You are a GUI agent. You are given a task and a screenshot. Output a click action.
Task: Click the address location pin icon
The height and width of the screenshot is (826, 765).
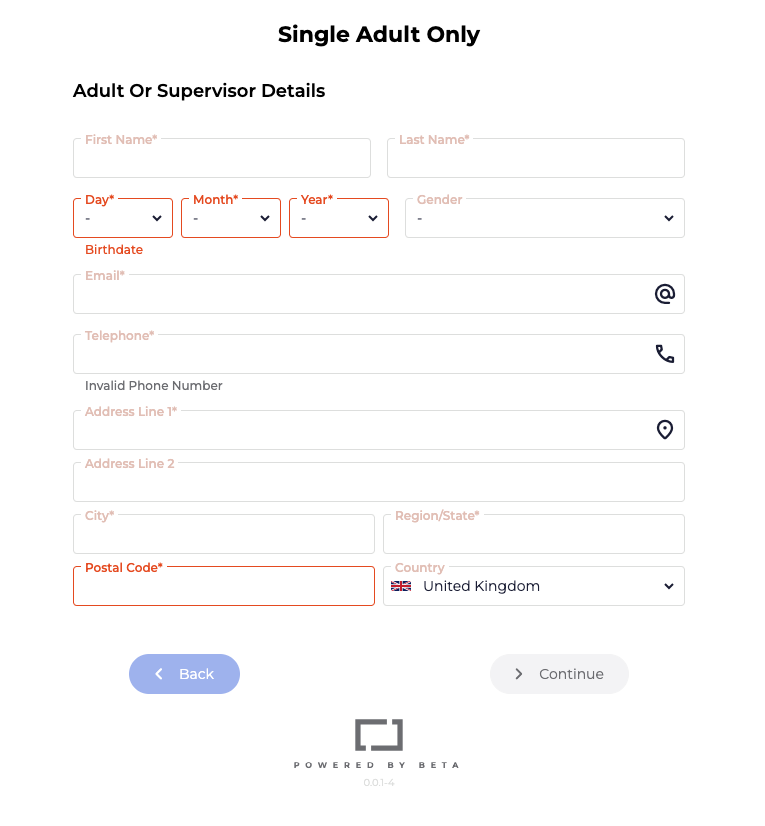point(665,430)
